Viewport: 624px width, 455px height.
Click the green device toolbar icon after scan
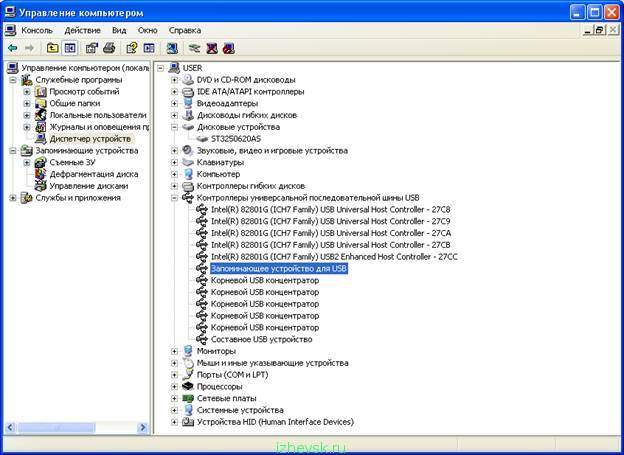click(195, 48)
